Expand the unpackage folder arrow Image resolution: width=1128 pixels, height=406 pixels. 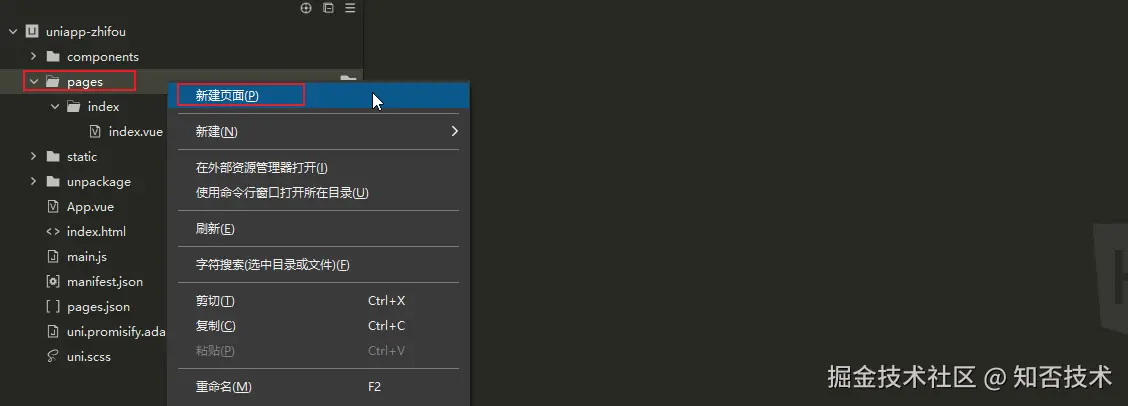click(33, 182)
